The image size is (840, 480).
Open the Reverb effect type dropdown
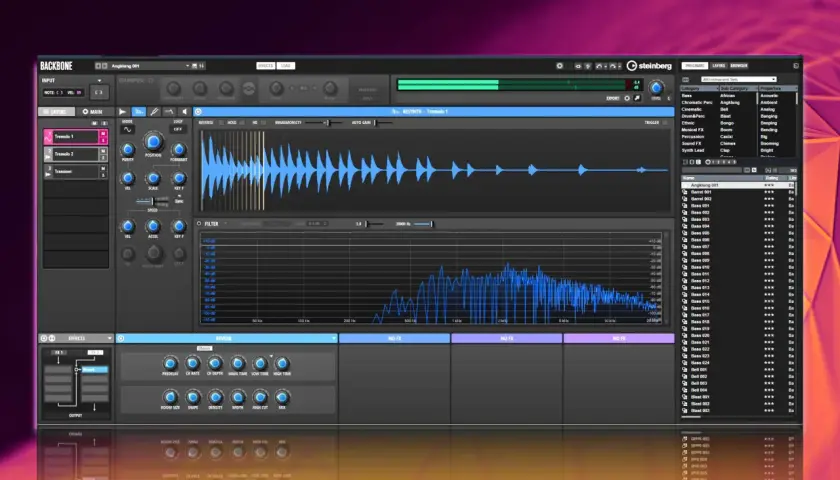point(334,339)
